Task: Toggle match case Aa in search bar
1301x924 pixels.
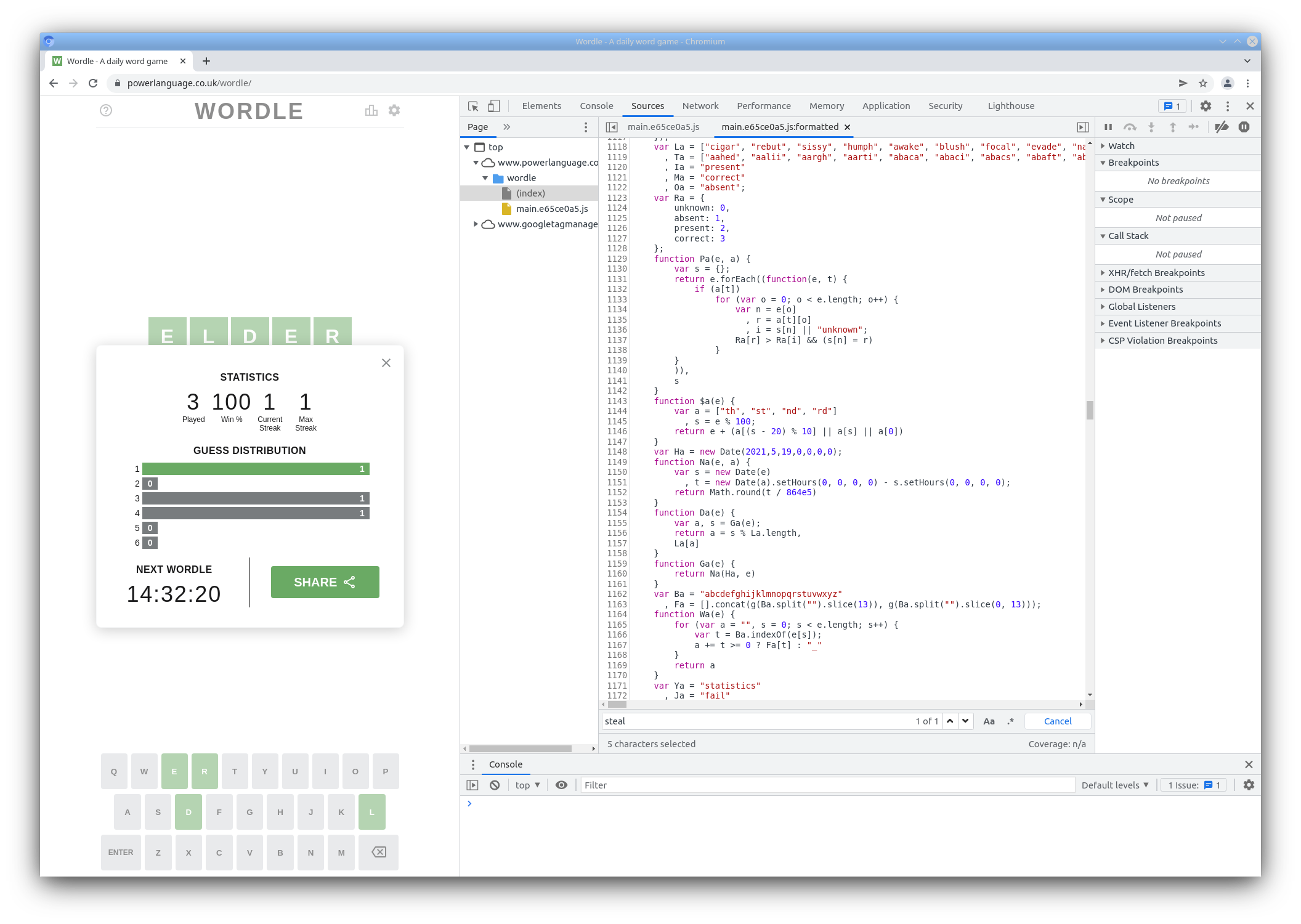Action: coord(989,721)
